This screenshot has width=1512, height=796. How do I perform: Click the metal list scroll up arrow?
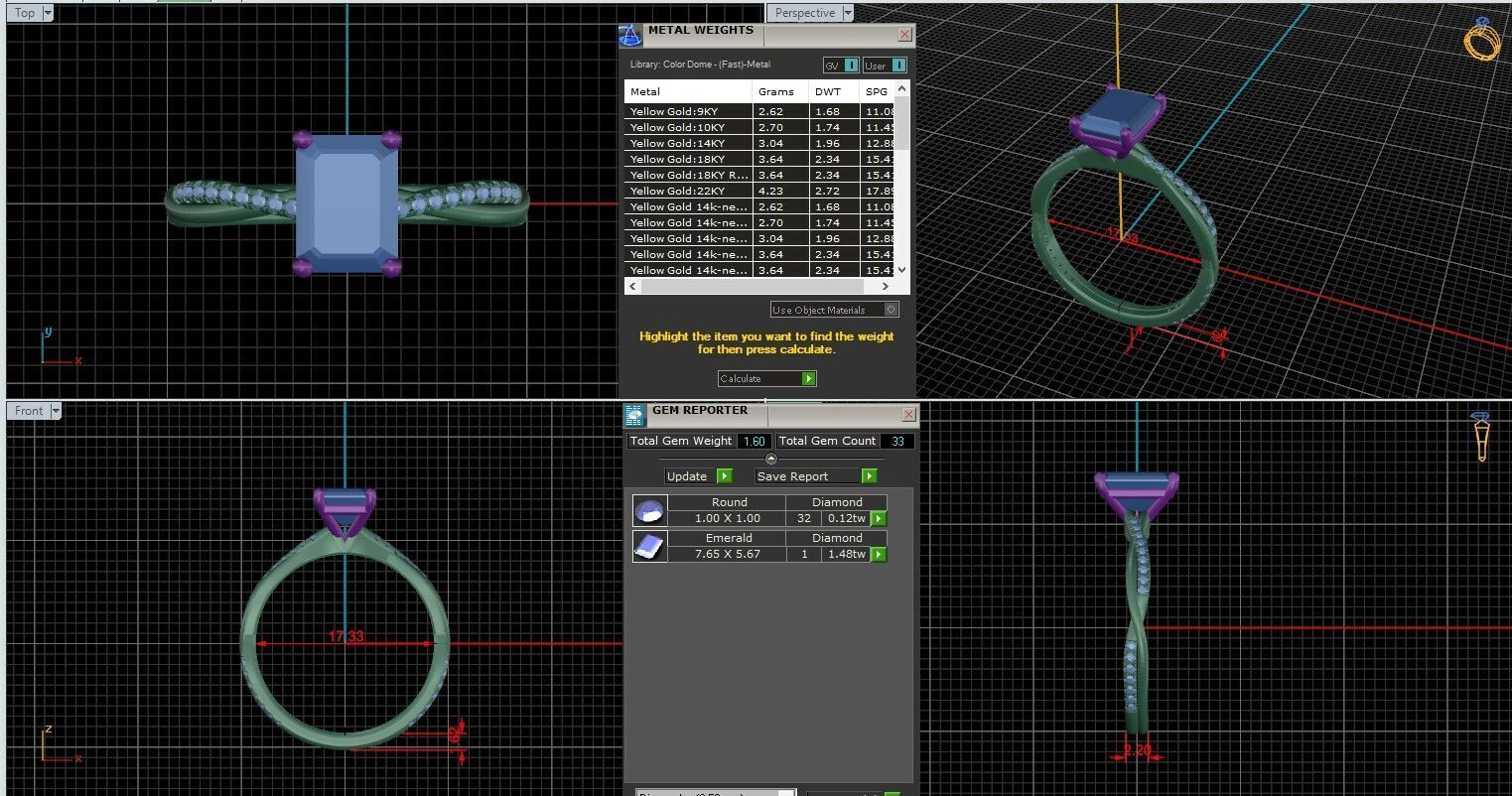[x=901, y=89]
